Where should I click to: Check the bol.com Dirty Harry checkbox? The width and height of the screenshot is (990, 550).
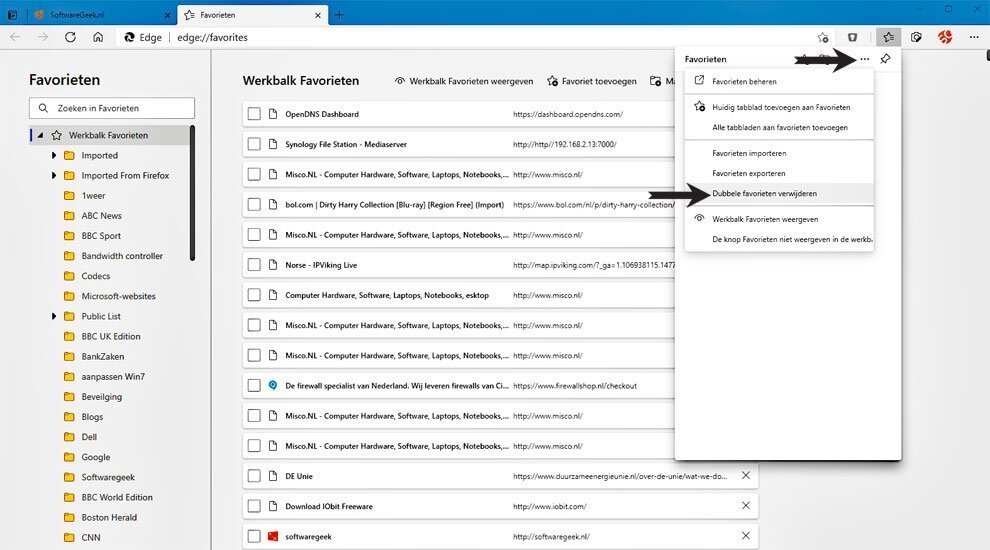tap(254, 205)
